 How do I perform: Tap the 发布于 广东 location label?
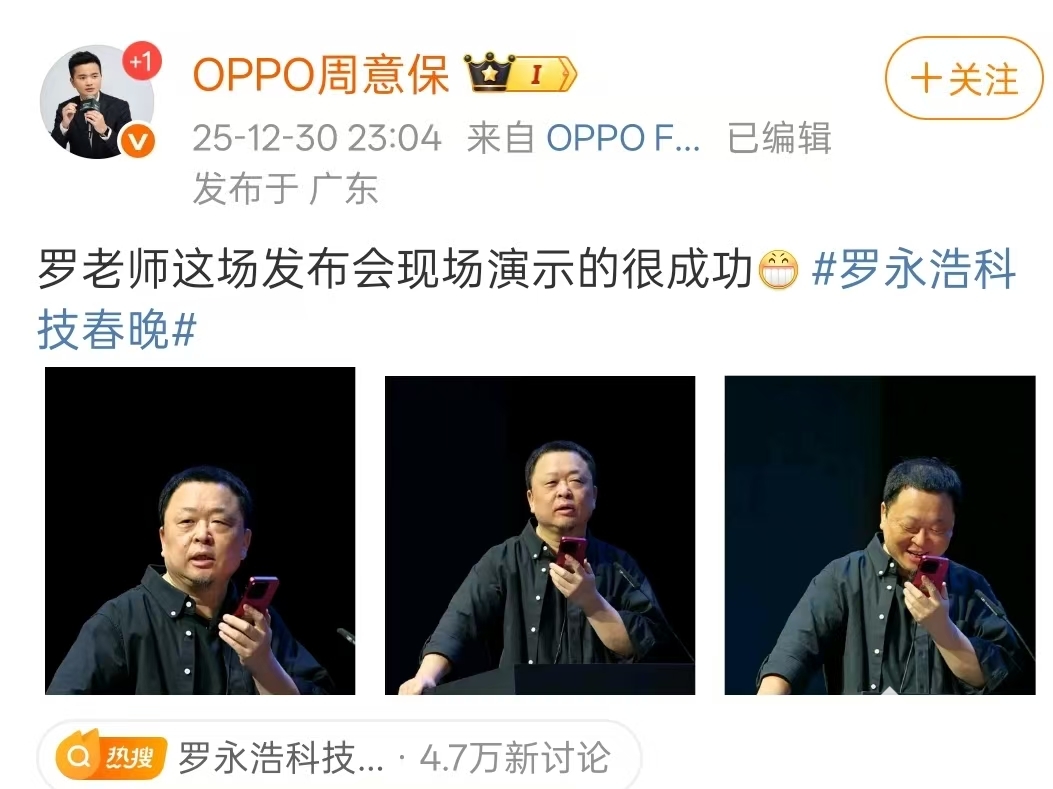click(285, 187)
